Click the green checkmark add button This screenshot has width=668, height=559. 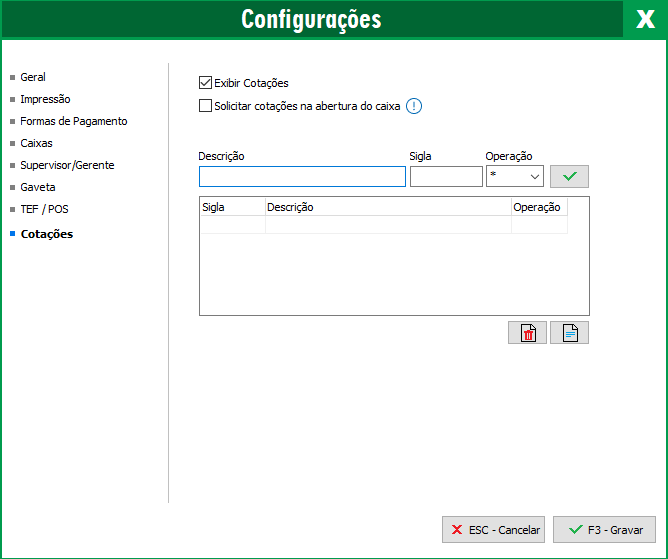(569, 177)
